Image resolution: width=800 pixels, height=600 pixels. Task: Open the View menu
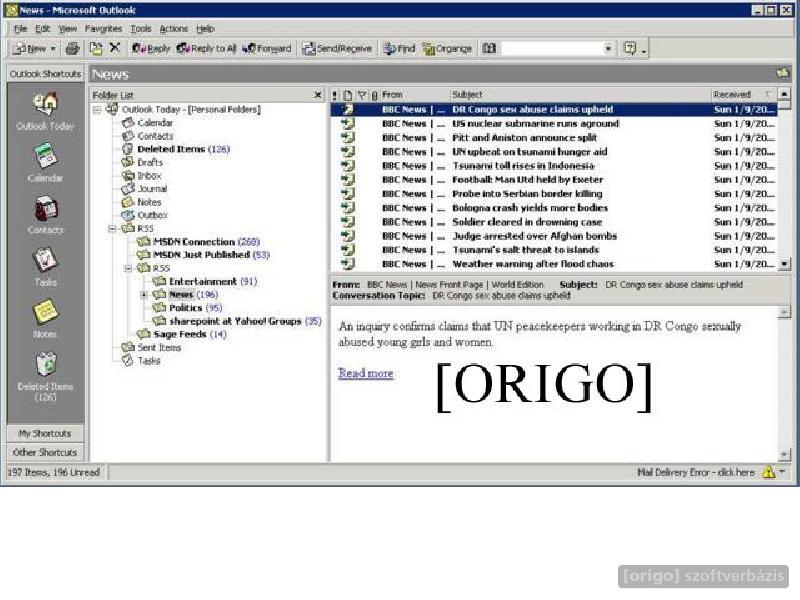click(67, 29)
